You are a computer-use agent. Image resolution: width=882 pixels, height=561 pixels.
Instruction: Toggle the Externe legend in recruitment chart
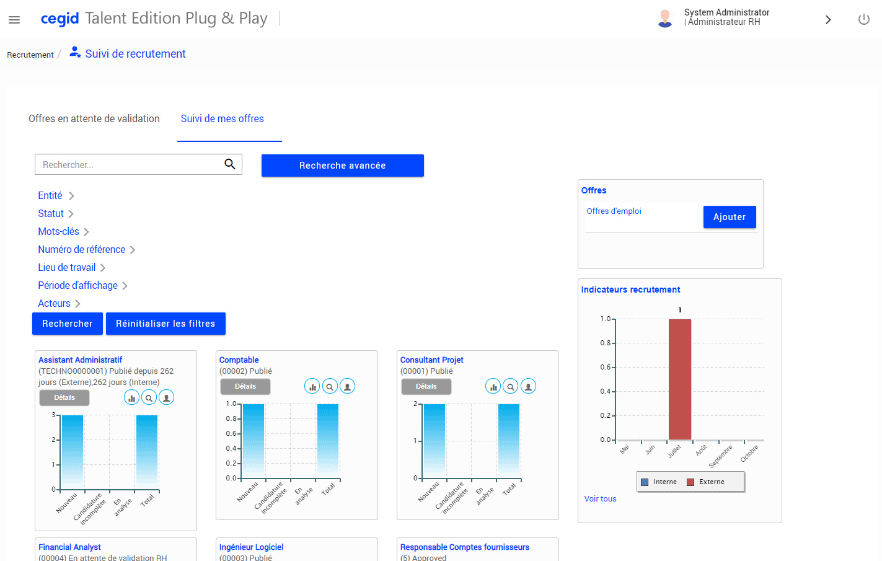pos(705,482)
